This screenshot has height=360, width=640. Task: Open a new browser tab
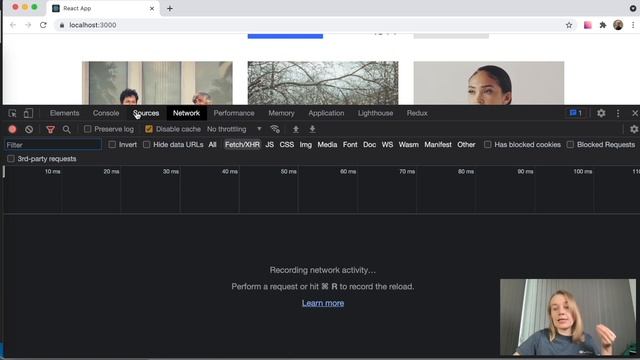pos(170,8)
